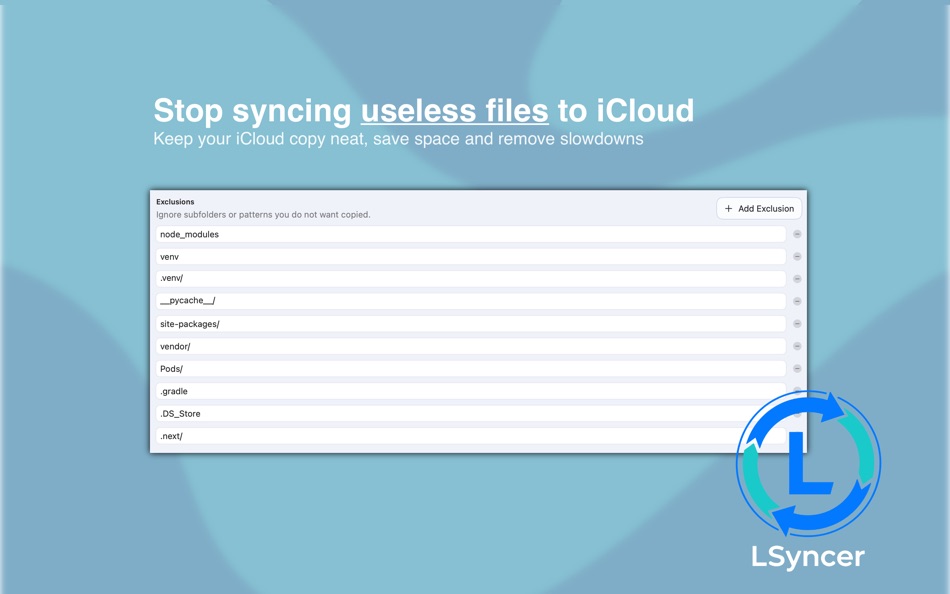
Task: Click the 'Keep your iCloud copy neat' subtitle
Action: (x=398, y=139)
